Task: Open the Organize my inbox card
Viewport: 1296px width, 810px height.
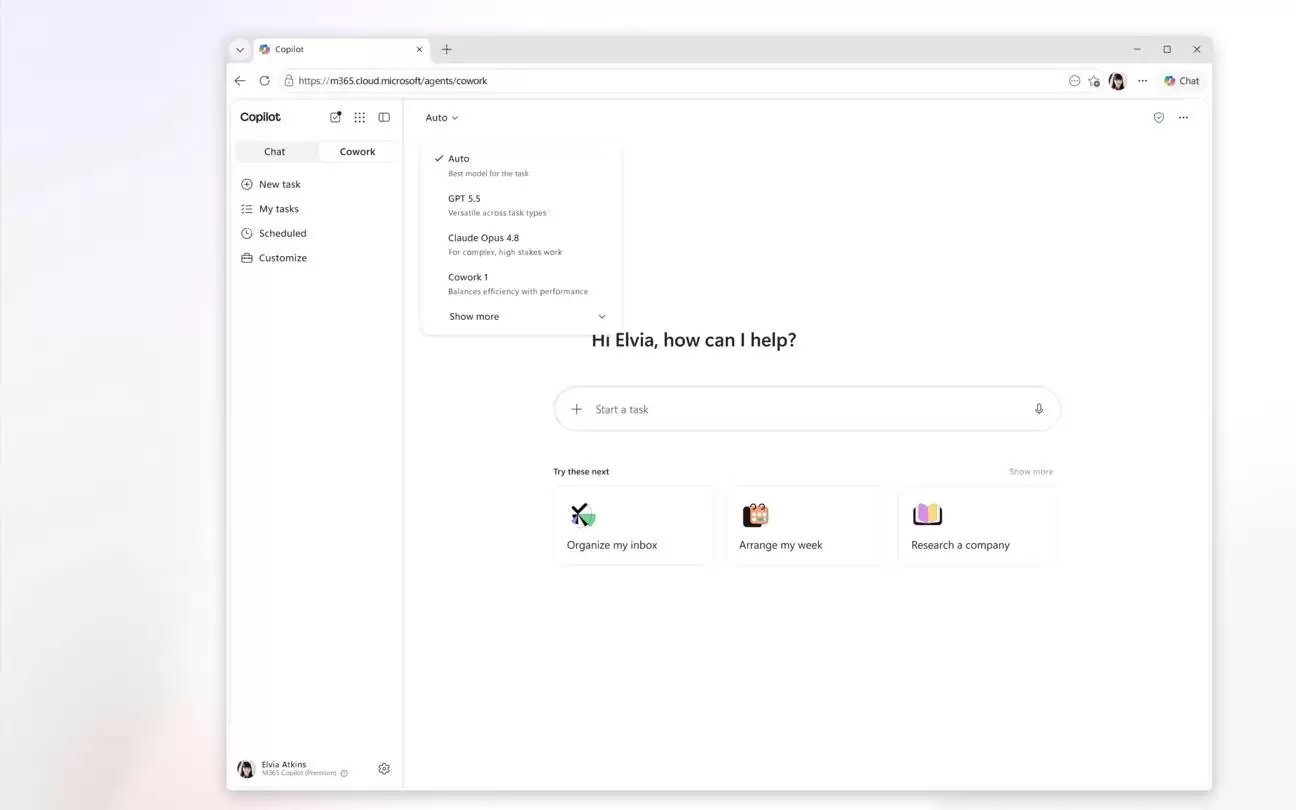Action: [634, 526]
